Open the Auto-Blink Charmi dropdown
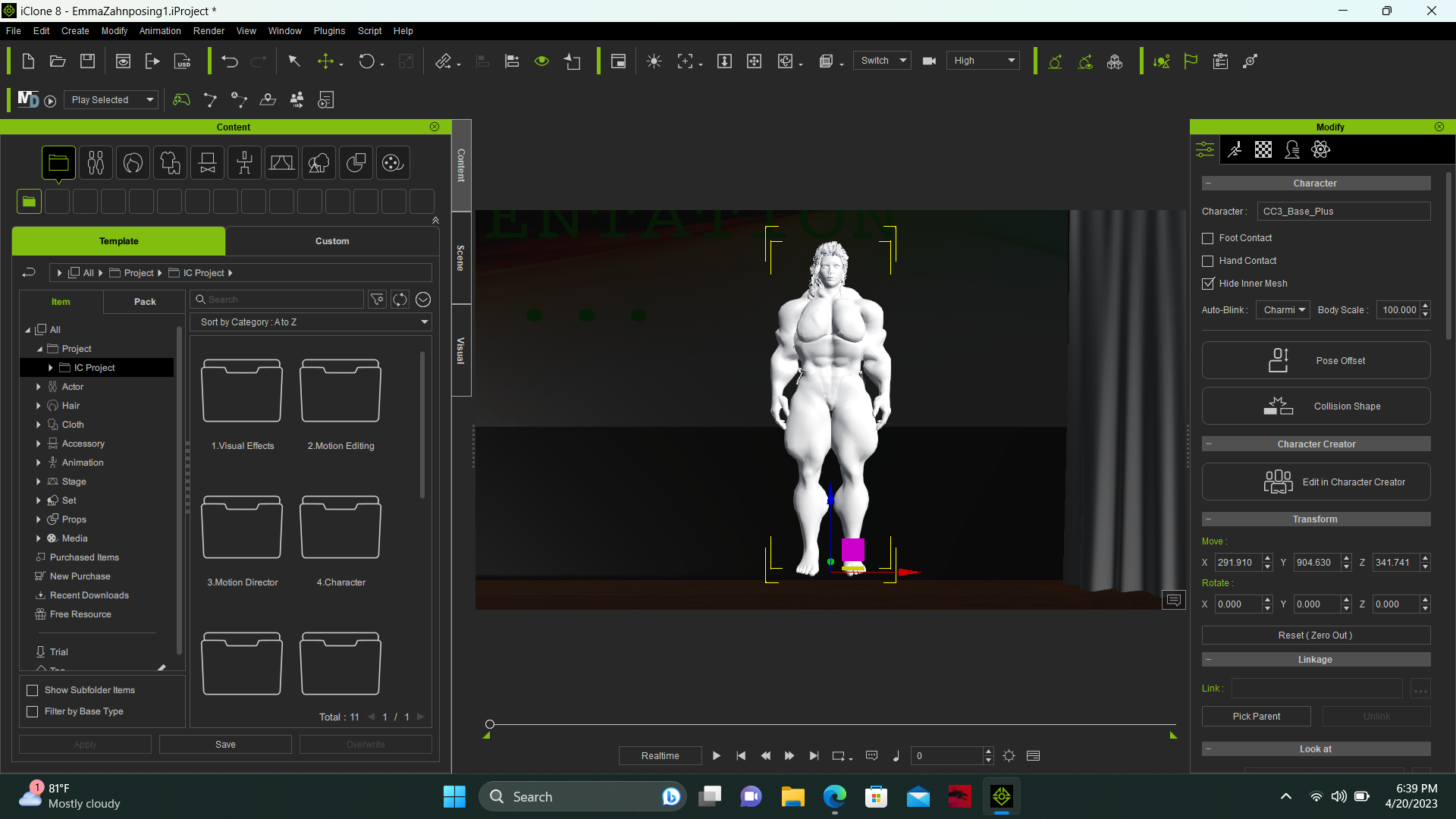 coord(1282,310)
